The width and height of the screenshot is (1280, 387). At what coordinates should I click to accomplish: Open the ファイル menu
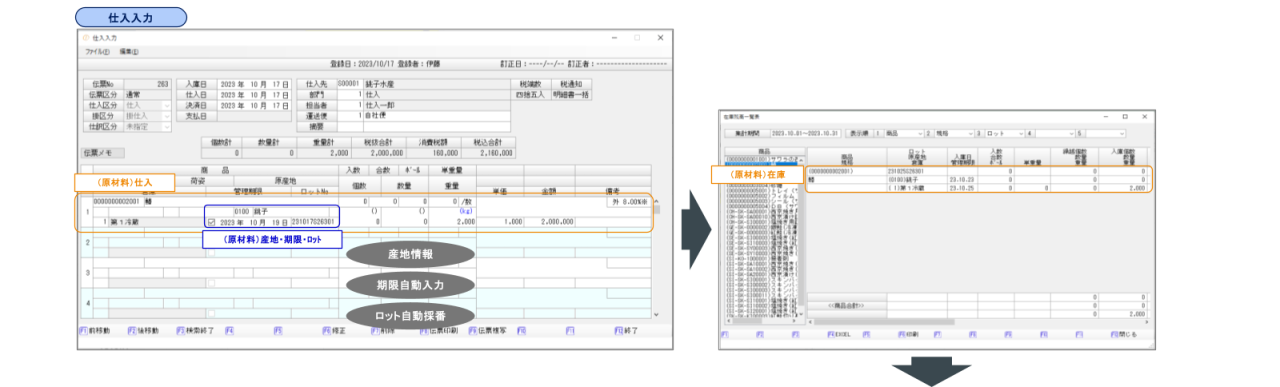(97, 51)
